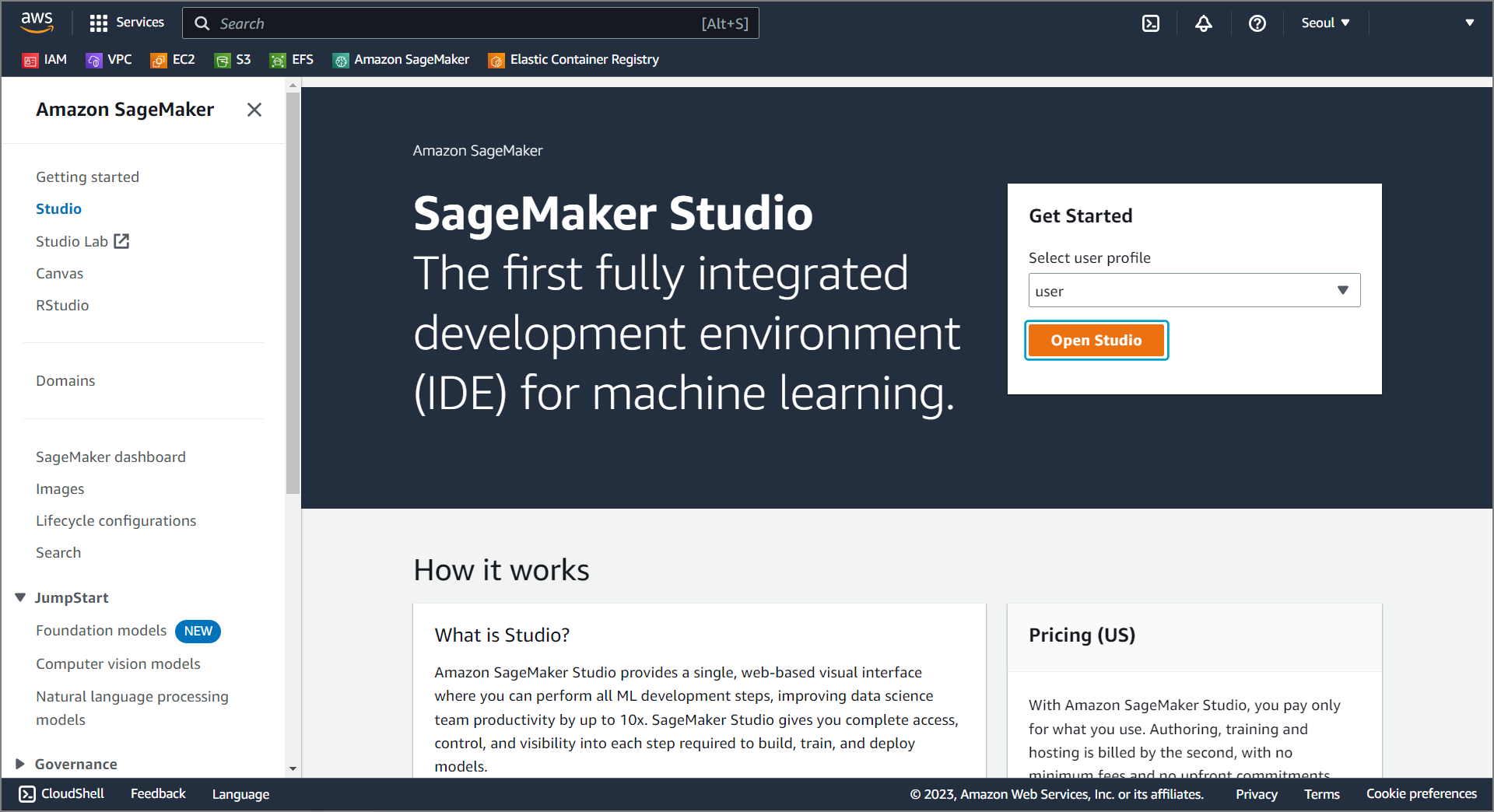Open the notifications bell
The height and width of the screenshot is (812, 1494).
pyautogui.click(x=1204, y=23)
